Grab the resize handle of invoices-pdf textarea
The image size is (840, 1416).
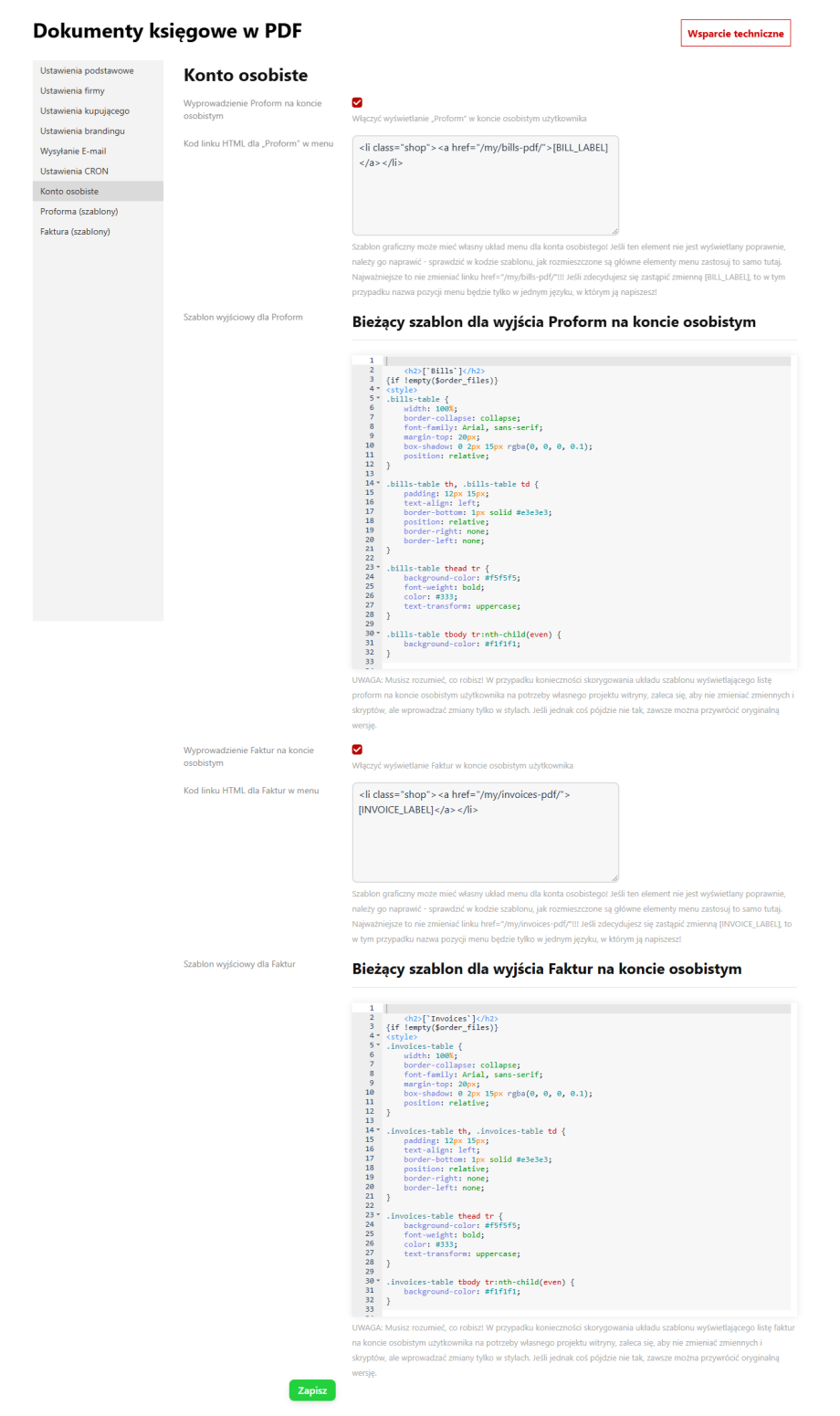tap(614, 878)
